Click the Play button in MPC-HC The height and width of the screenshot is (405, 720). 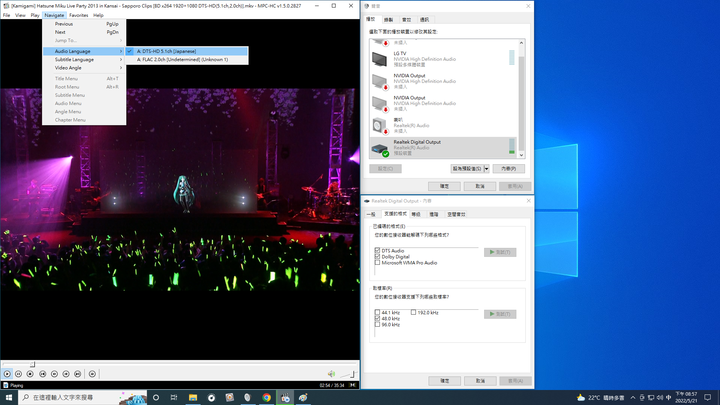(x=7, y=374)
